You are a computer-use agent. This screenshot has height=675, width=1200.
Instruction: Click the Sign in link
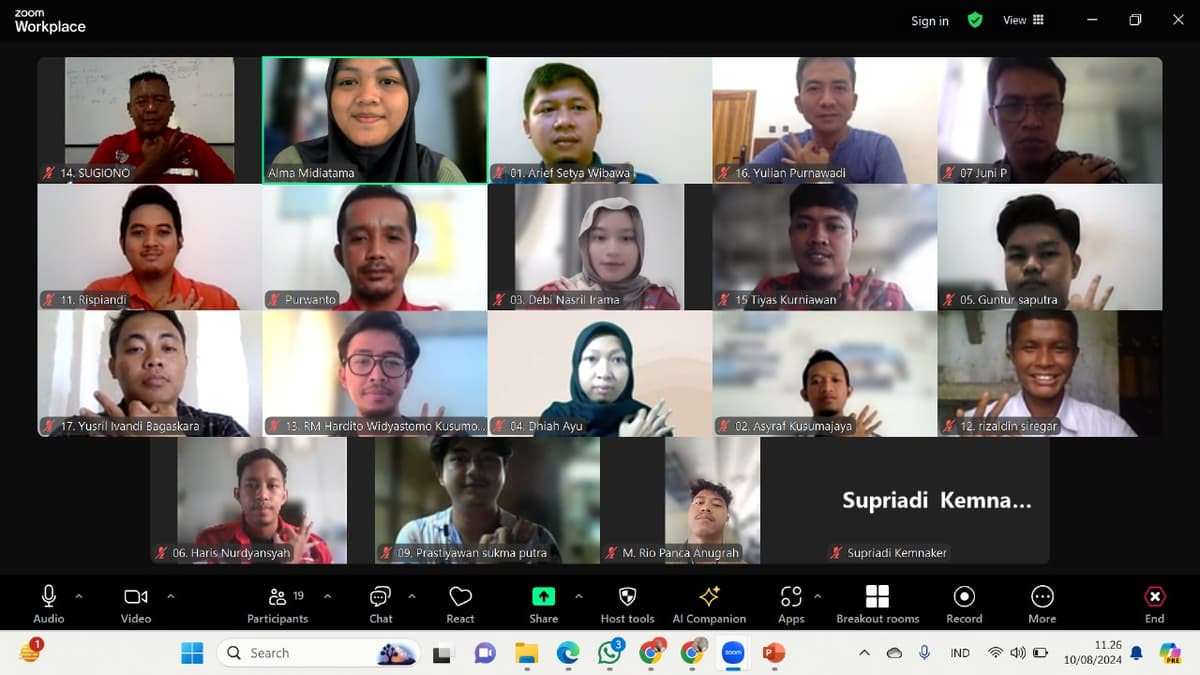pos(930,21)
